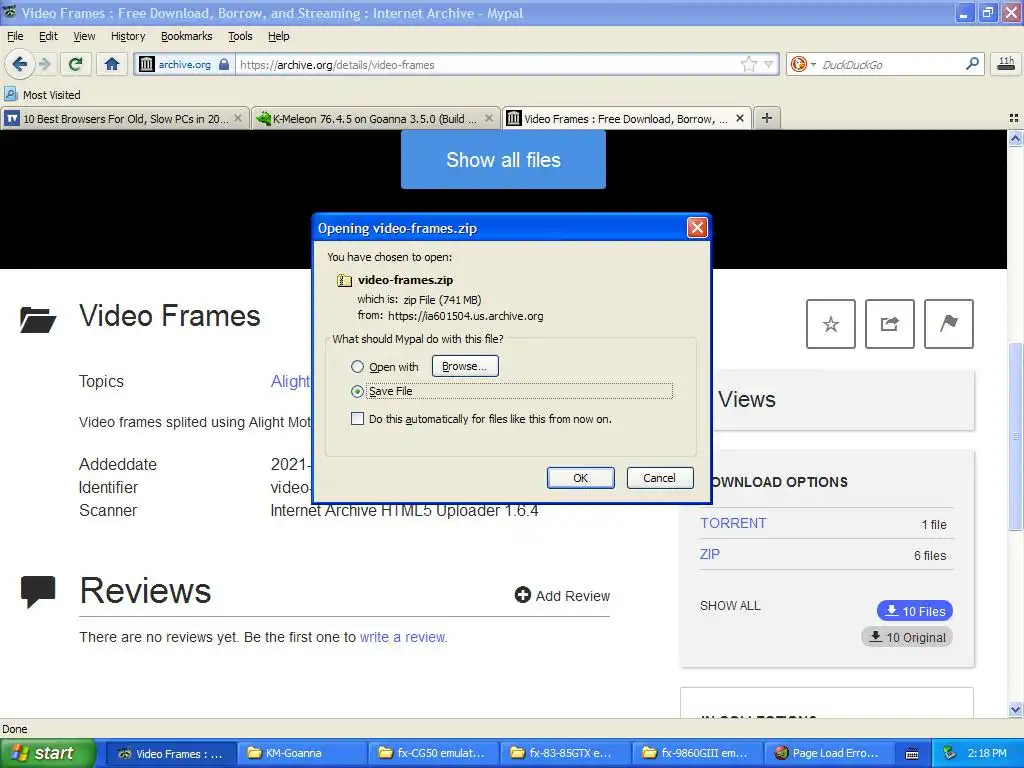Select the Open with radio option
This screenshot has height=768, width=1024.
(357, 366)
